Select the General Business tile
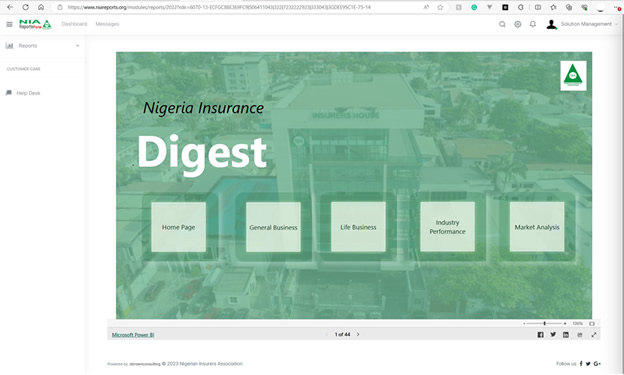Image resolution: width=624 pixels, height=375 pixels. (x=273, y=227)
